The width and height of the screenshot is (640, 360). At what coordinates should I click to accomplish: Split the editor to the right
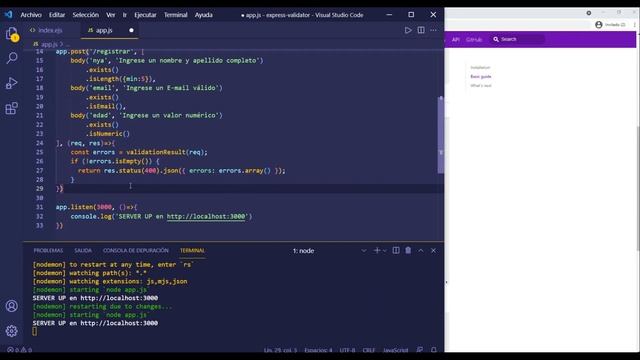[x=421, y=30]
